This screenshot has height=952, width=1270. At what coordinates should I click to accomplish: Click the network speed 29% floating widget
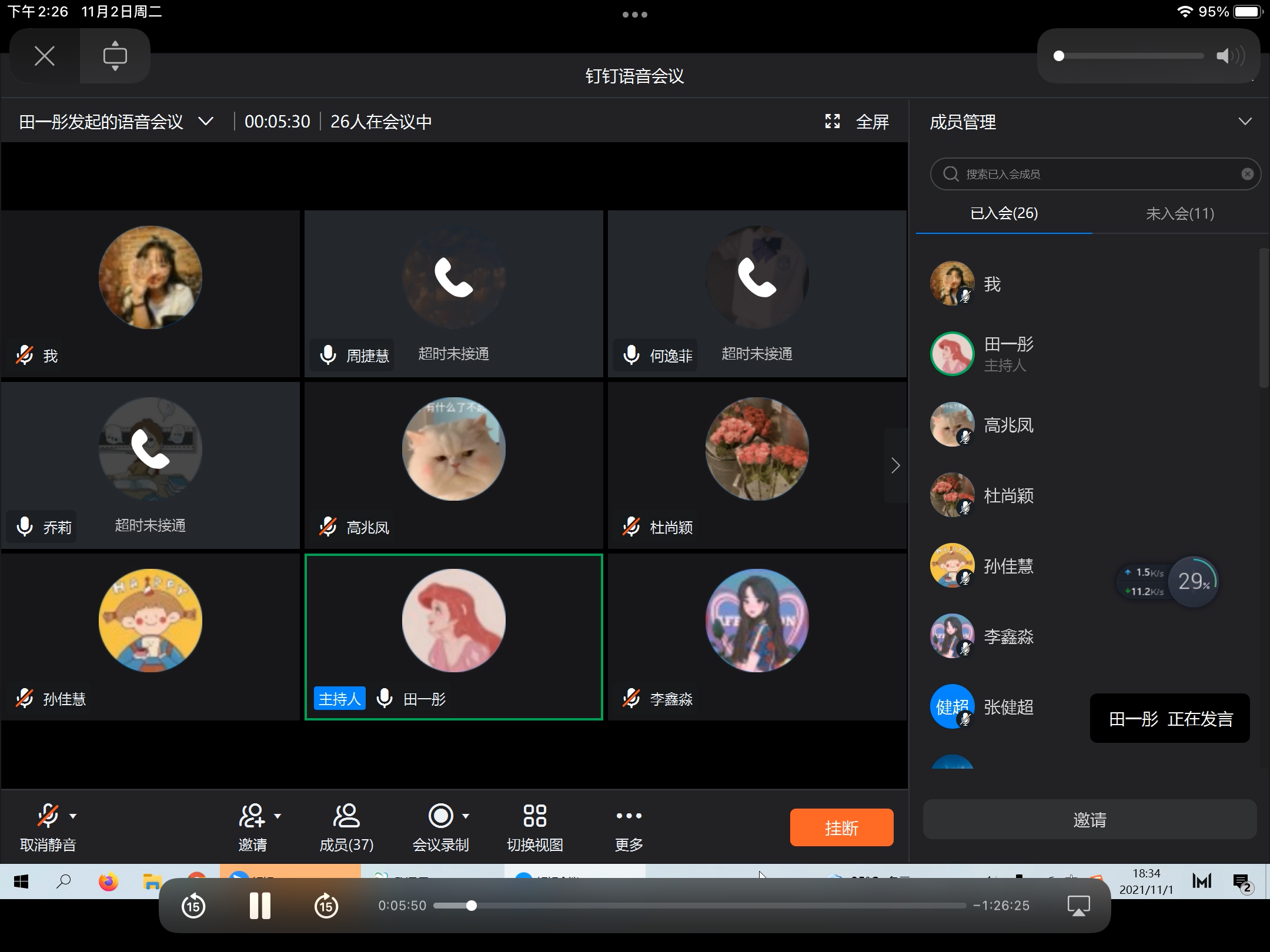coord(1167,582)
